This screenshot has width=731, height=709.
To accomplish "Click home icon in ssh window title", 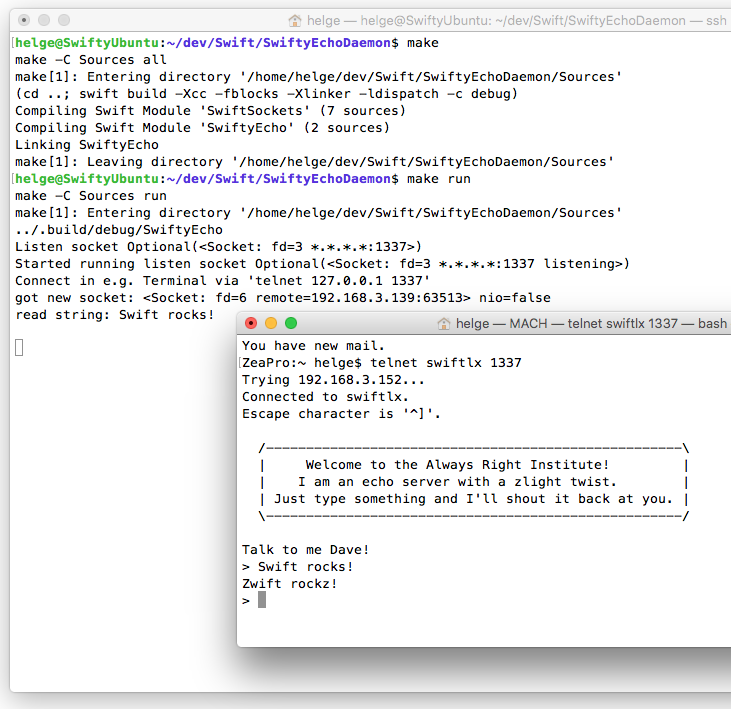I will pyautogui.click(x=295, y=21).
